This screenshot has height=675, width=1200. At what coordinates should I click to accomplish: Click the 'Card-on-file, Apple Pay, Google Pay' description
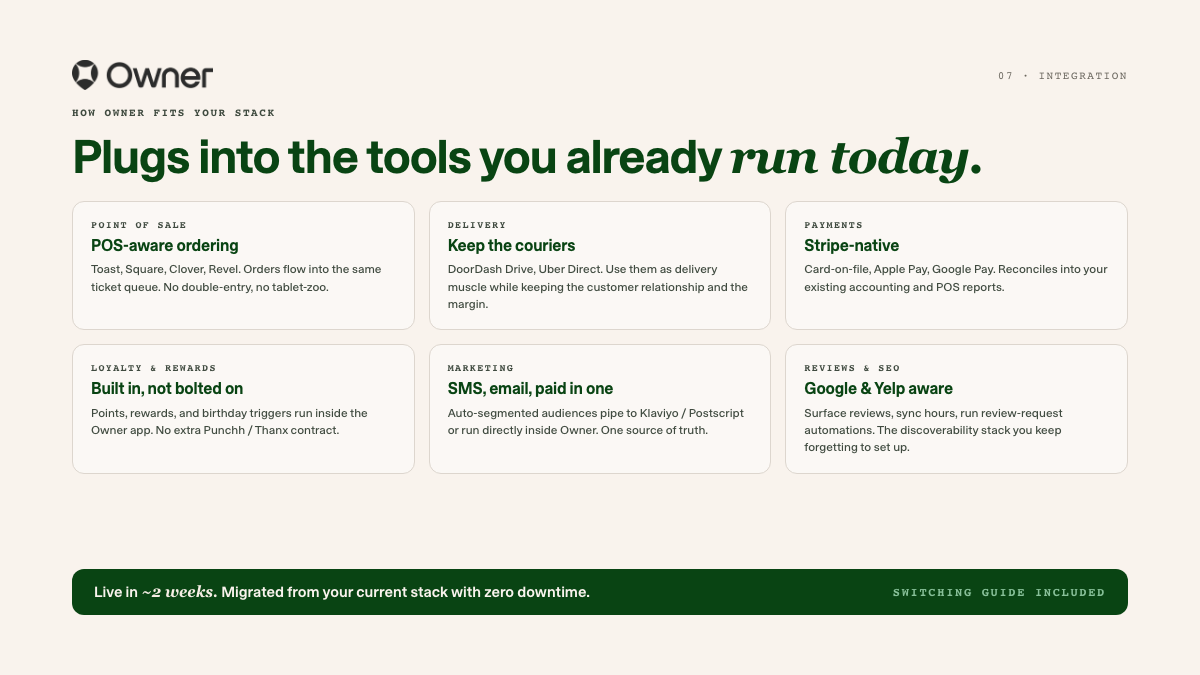(x=956, y=278)
